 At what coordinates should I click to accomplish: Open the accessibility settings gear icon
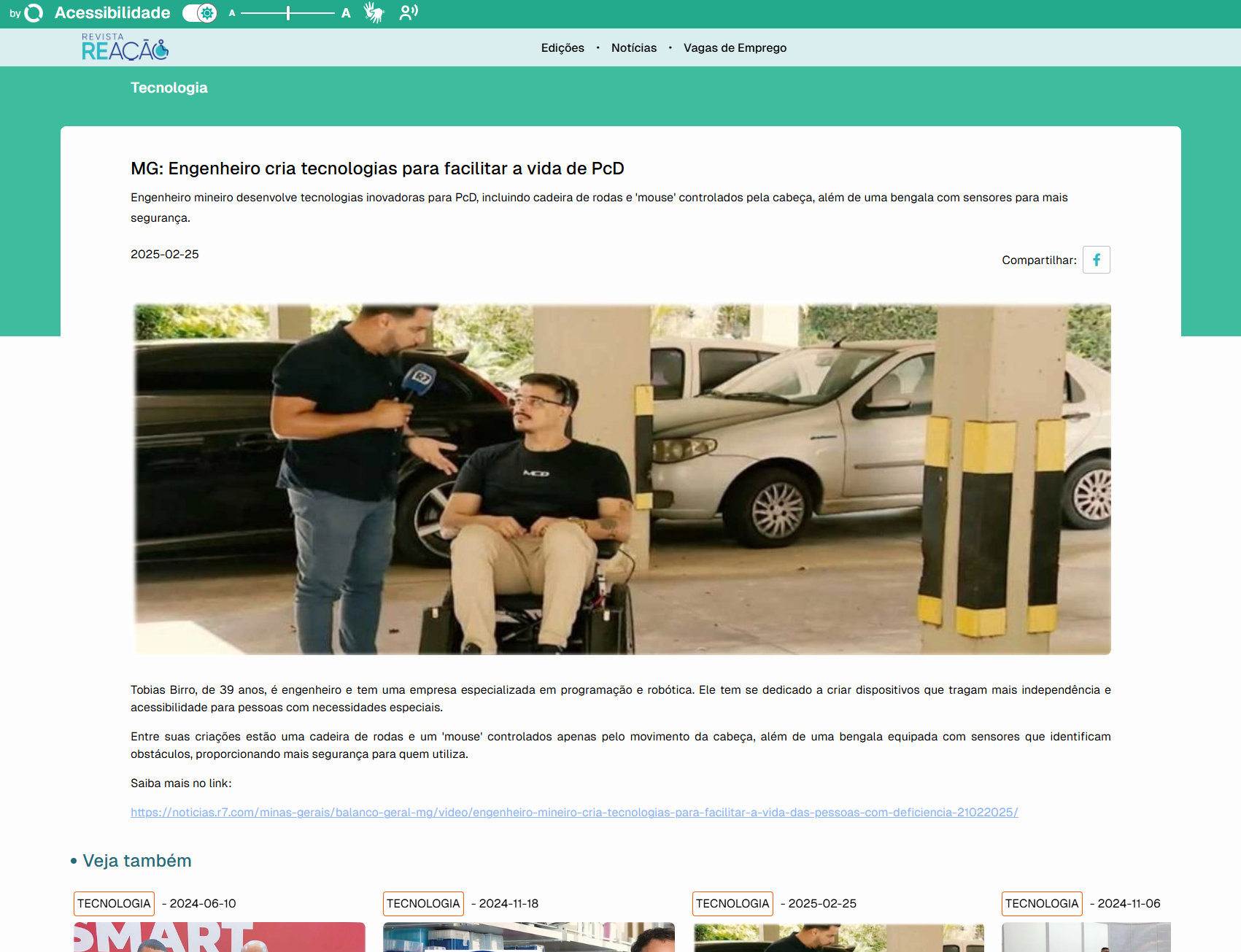tap(207, 12)
